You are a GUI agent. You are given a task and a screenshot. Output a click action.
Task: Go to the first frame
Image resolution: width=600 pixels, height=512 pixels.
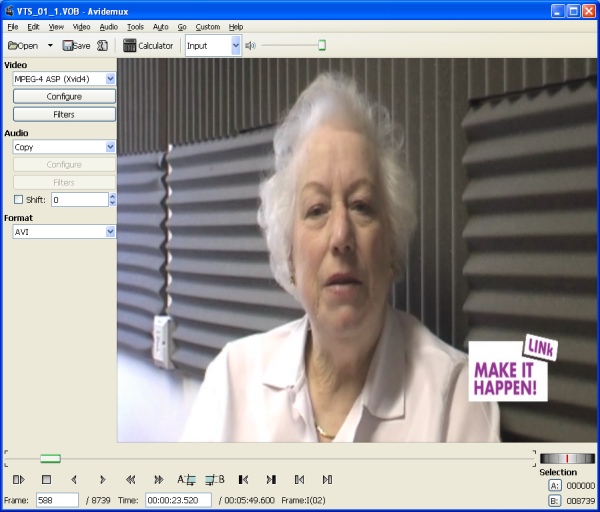[x=299, y=479]
